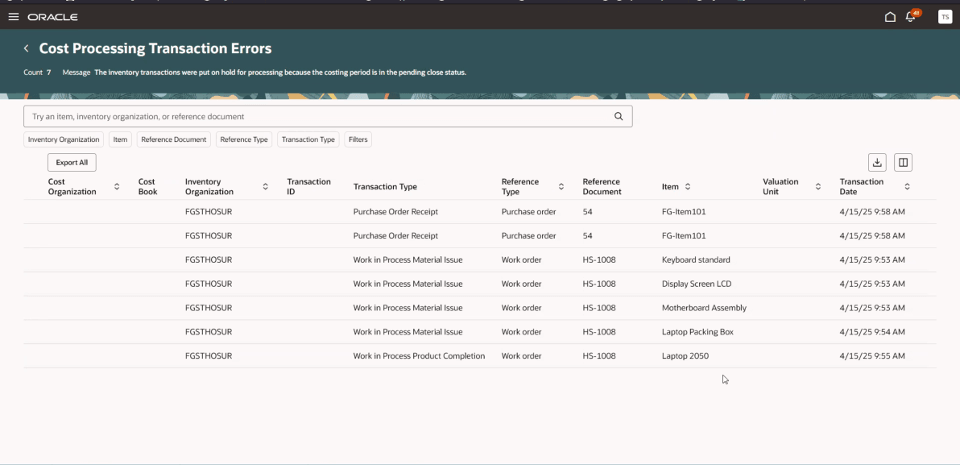Click FGSTHOSUR in the Motherboard Assembly row

(x=208, y=308)
